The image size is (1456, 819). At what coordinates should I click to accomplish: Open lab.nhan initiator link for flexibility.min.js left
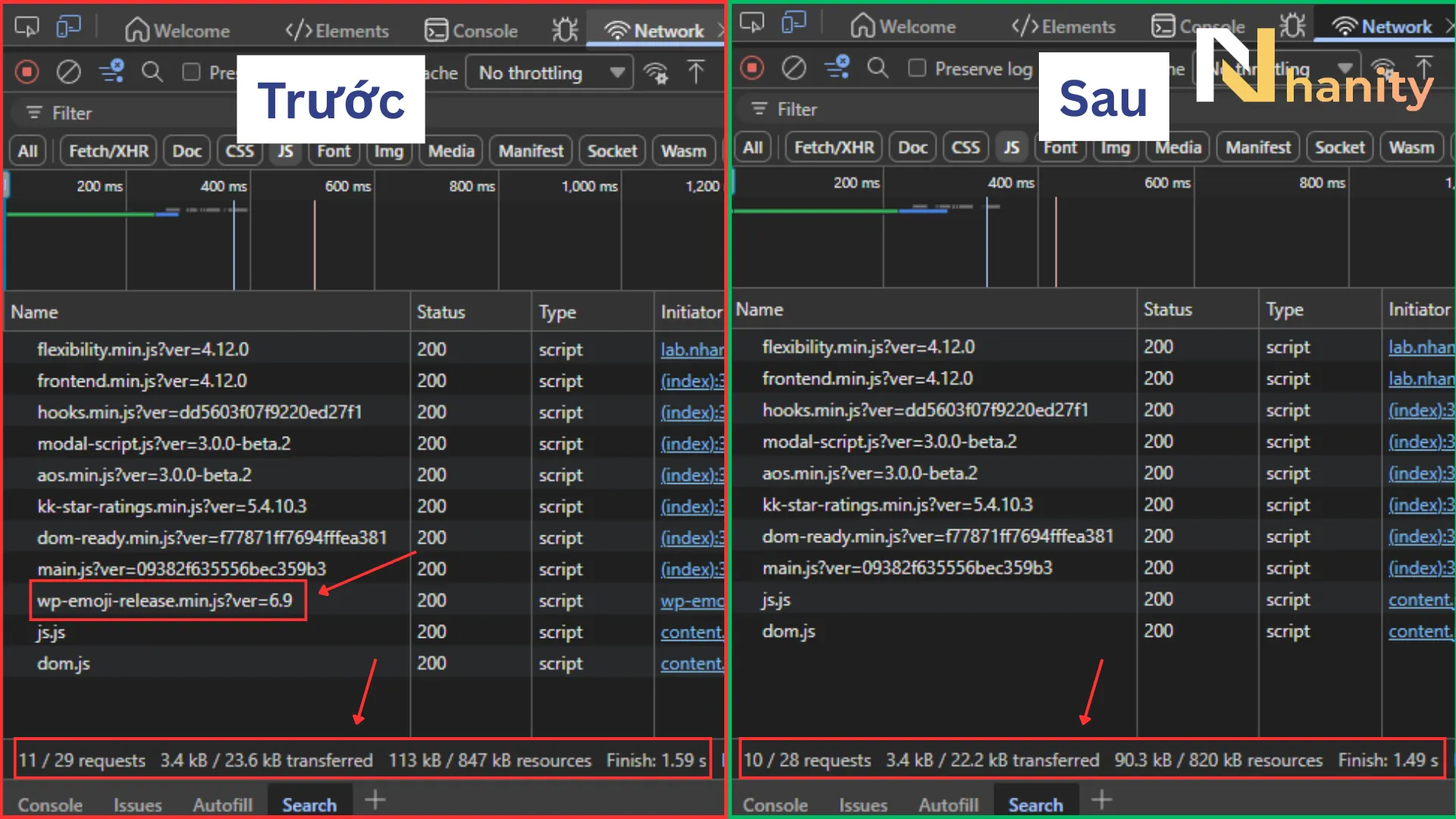click(x=692, y=350)
